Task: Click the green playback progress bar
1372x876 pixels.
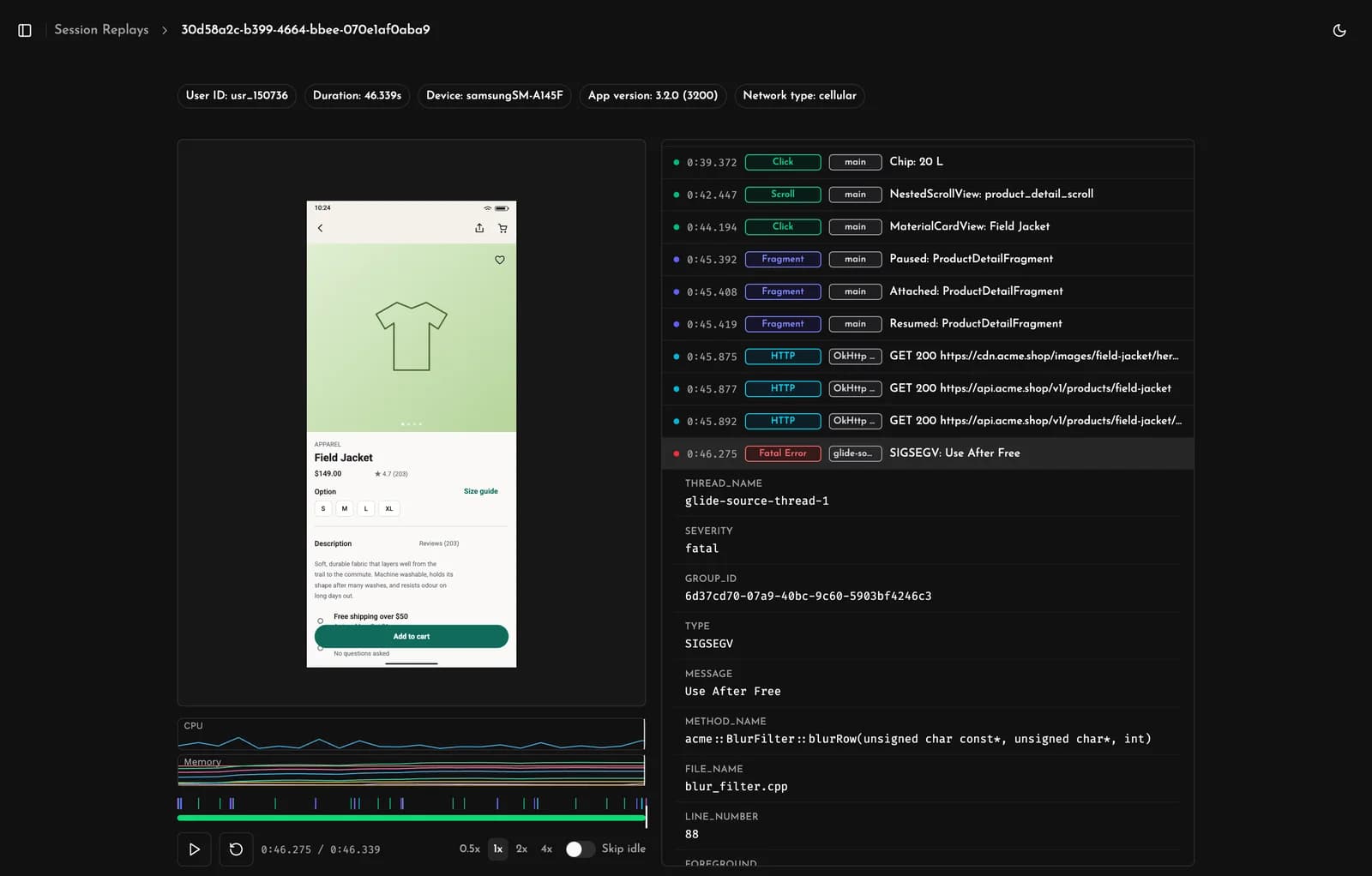Action: coord(412,818)
